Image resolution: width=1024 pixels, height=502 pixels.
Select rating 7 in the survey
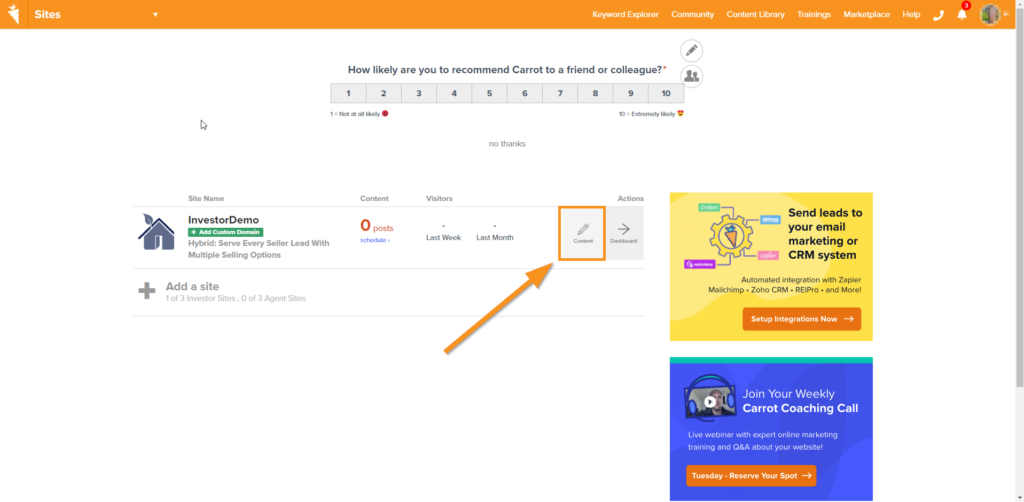[560, 93]
